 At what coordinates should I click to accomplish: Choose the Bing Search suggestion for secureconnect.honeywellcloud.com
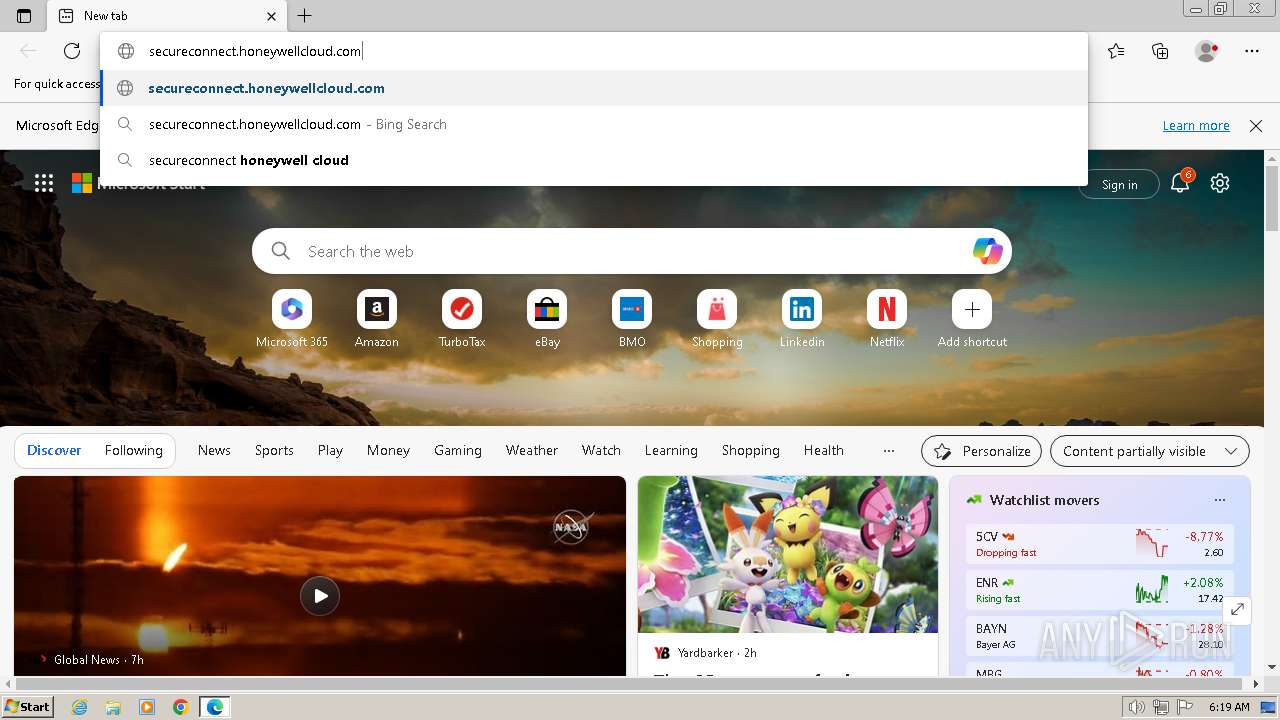tap(594, 124)
